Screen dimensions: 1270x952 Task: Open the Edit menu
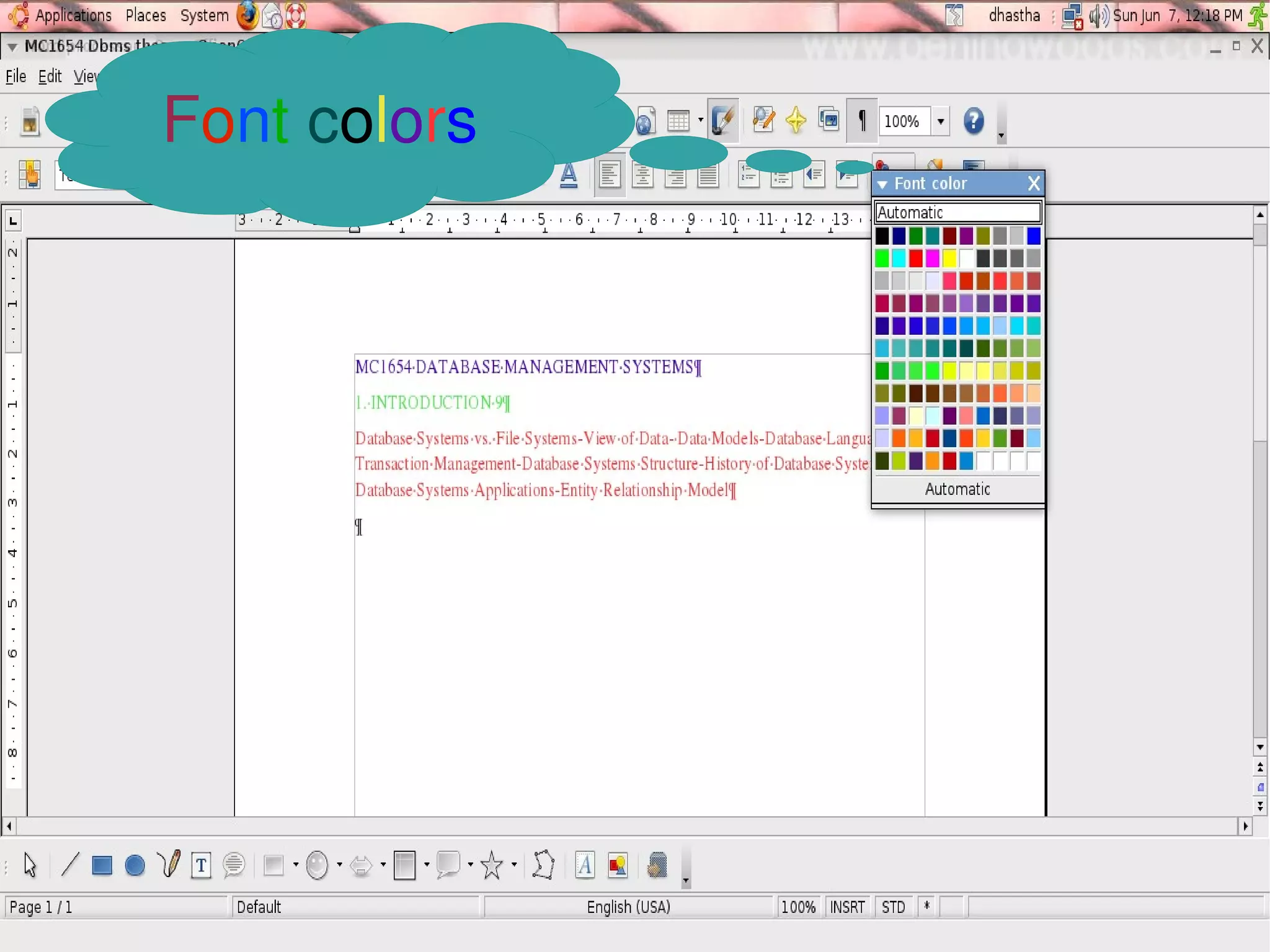(x=50, y=76)
